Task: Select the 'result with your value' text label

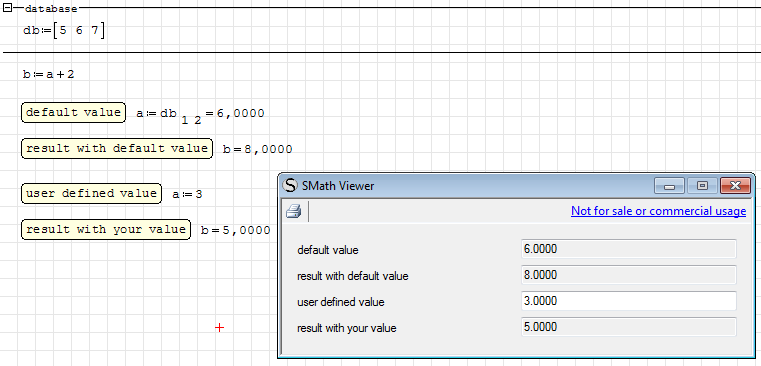Action: 106,229
